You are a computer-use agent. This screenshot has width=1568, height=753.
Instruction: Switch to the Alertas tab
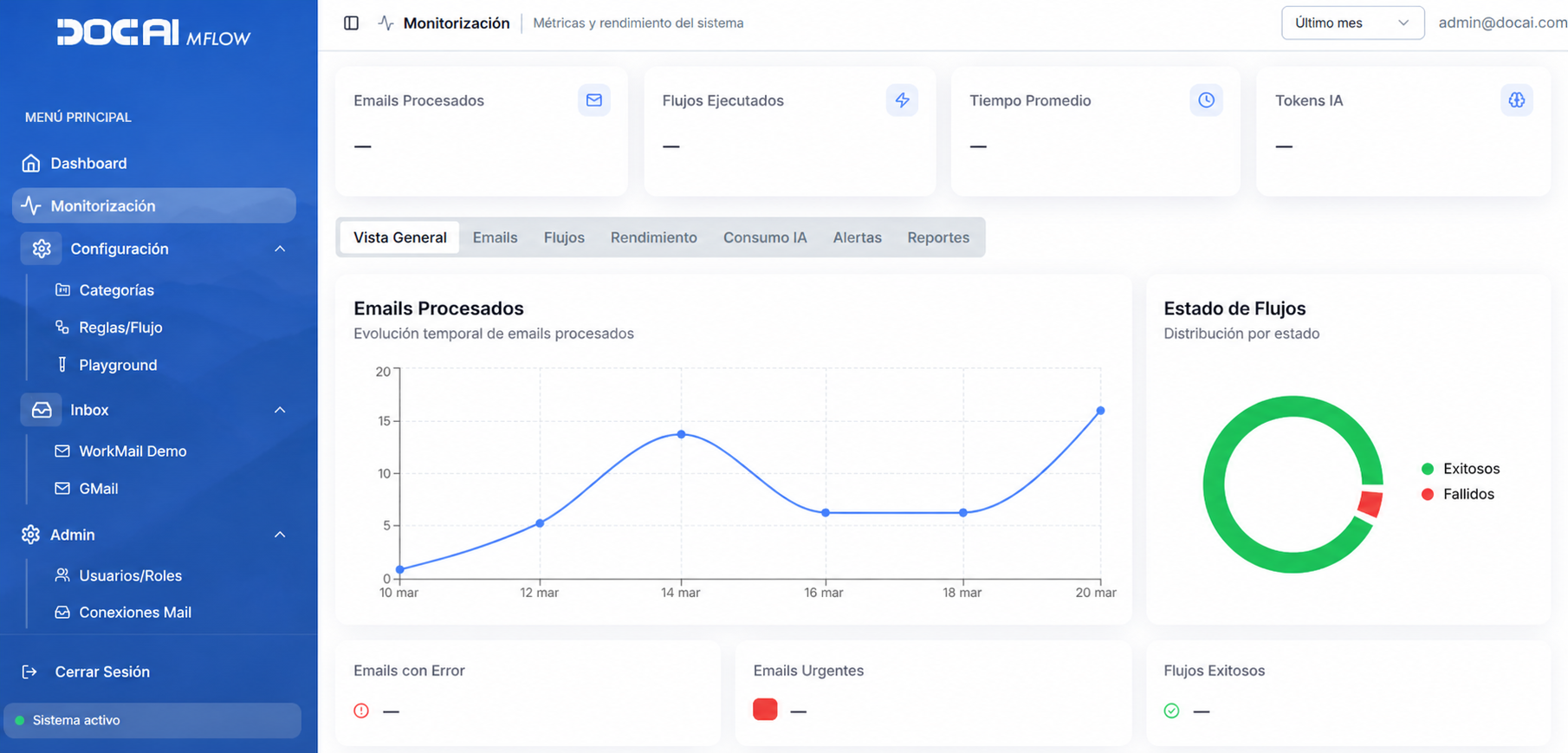click(x=858, y=237)
